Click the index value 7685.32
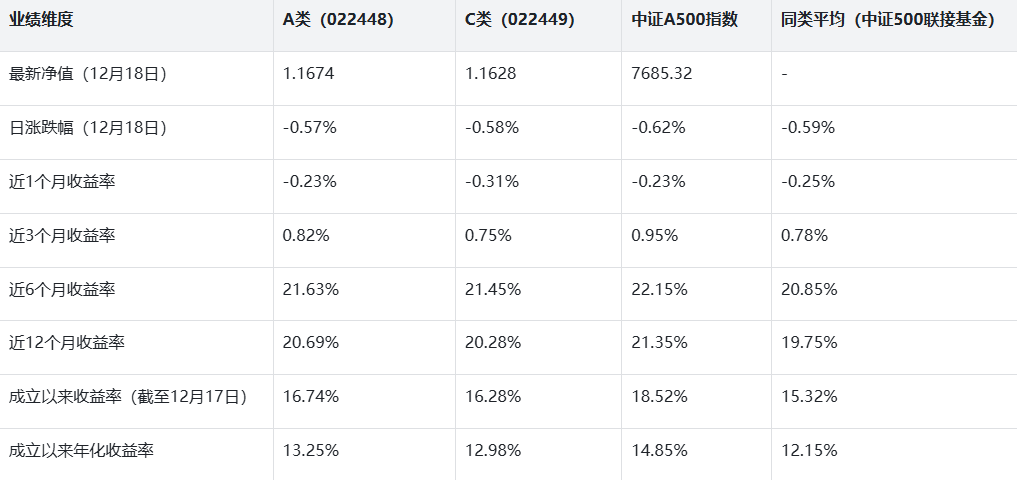Image resolution: width=1017 pixels, height=480 pixels. pos(662,74)
